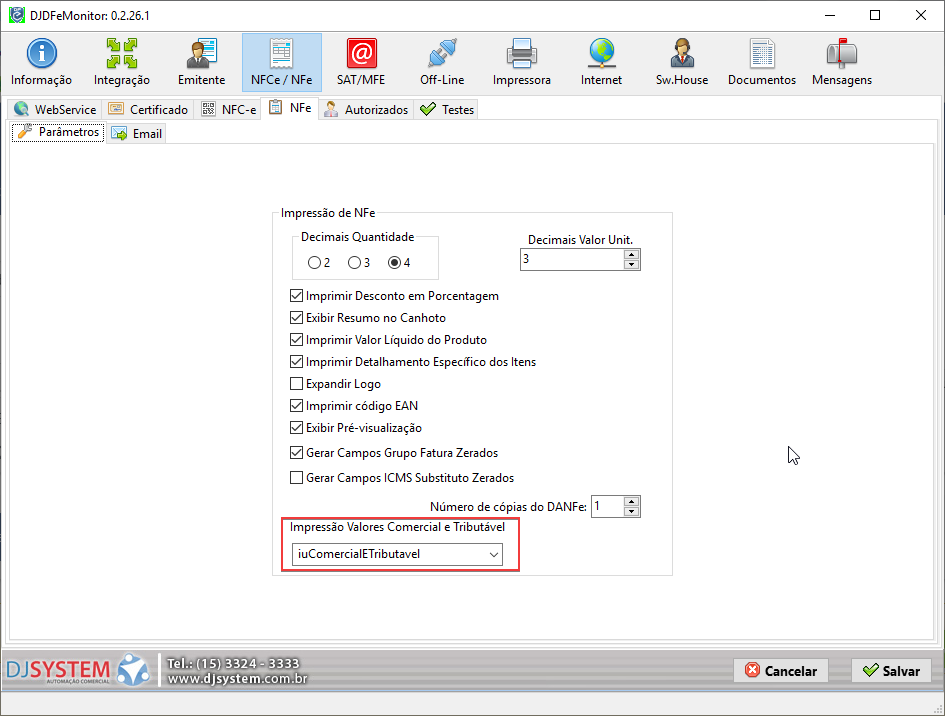Uncheck Imprimir código EAN
The height and width of the screenshot is (716, 945).
pyautogui.click(x=296, y=406)
